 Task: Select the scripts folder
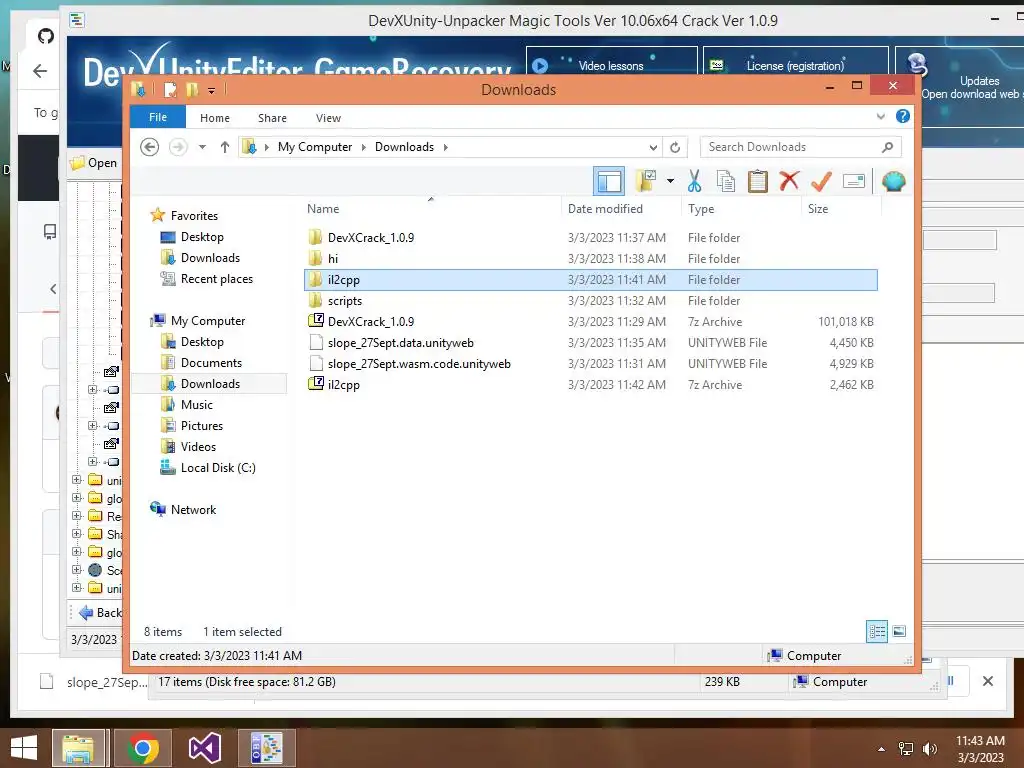tap(344, 300)
